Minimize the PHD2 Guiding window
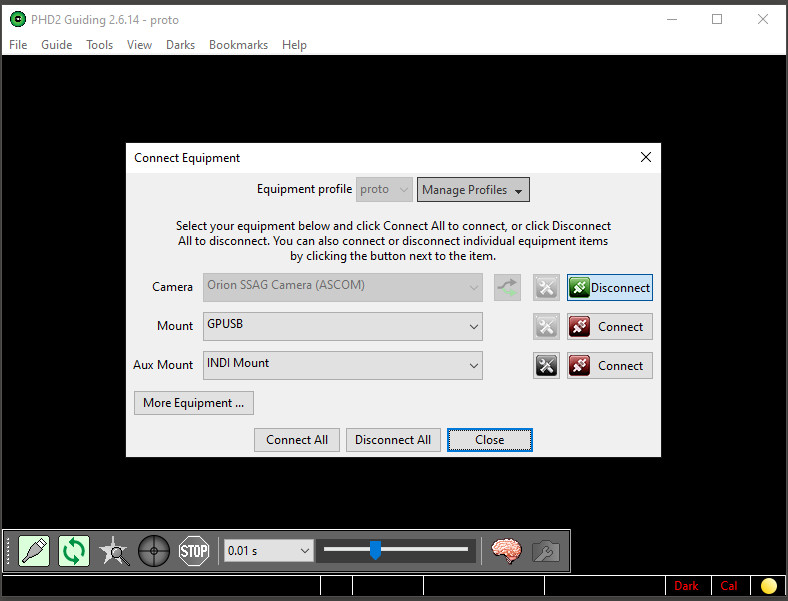The height and width of the screenshot is (601, 788). coord(672,19)
